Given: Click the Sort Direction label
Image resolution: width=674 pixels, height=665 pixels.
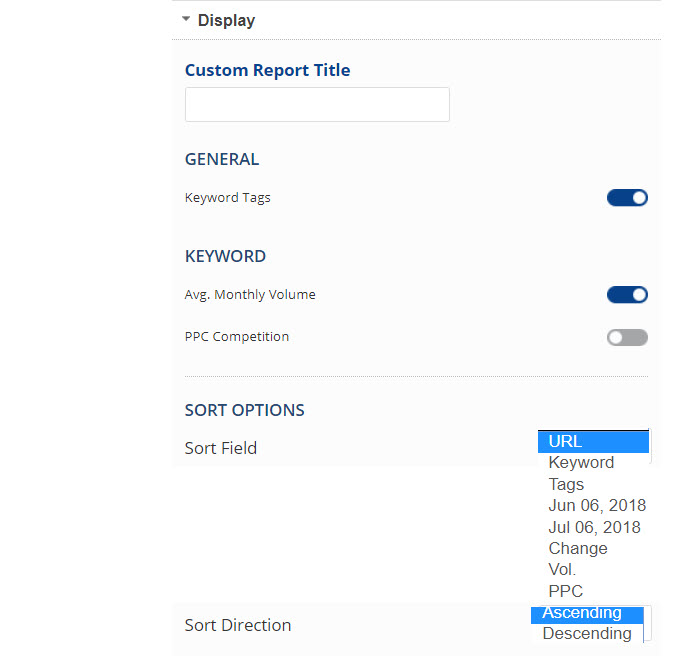Looking at the screenshot, I should tap(238, 625).
